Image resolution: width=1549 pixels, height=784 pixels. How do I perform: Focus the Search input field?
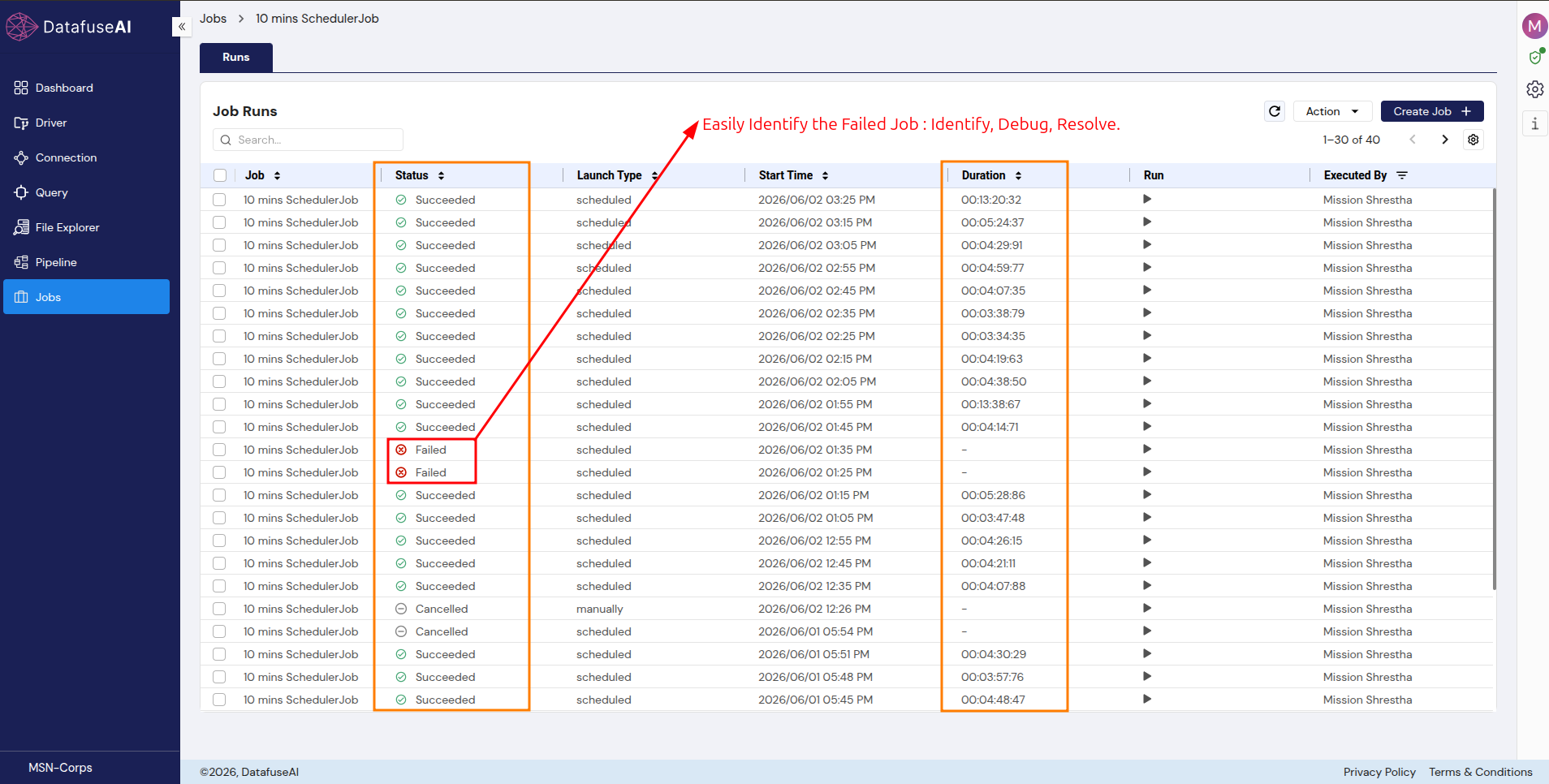pos(309,140)
